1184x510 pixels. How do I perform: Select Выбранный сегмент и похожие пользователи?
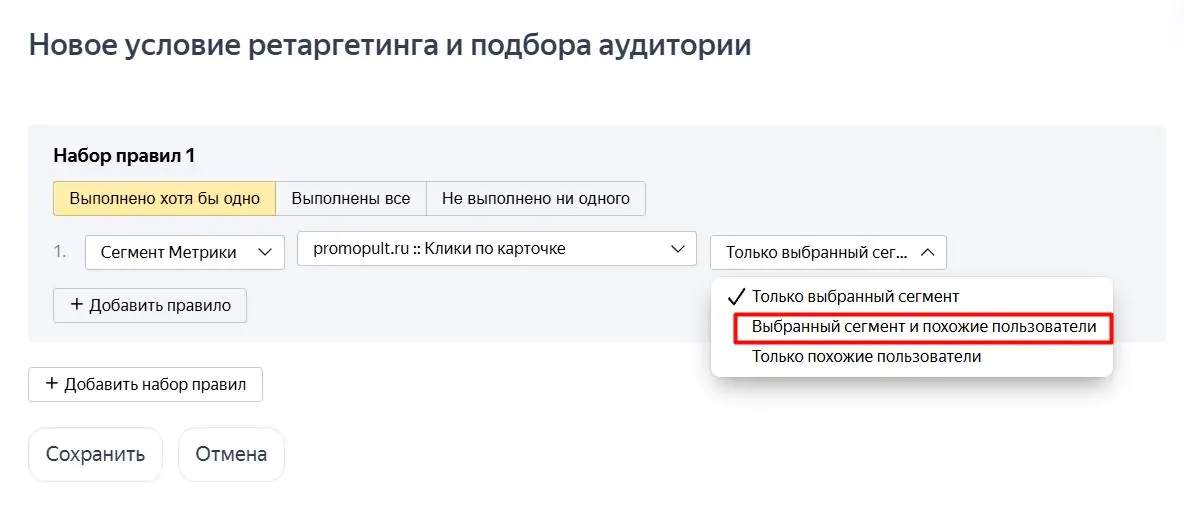pos(923,328)
